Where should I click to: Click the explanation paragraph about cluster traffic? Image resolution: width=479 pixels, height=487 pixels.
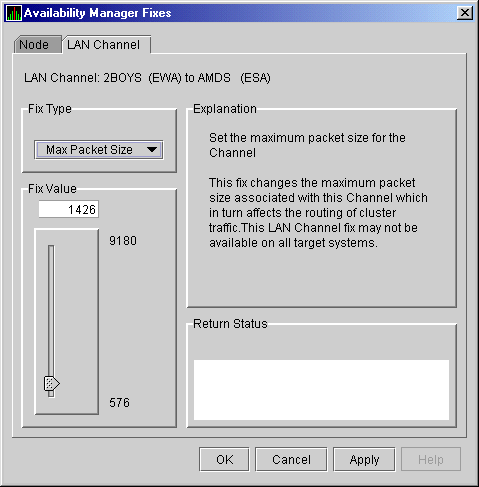318,213
